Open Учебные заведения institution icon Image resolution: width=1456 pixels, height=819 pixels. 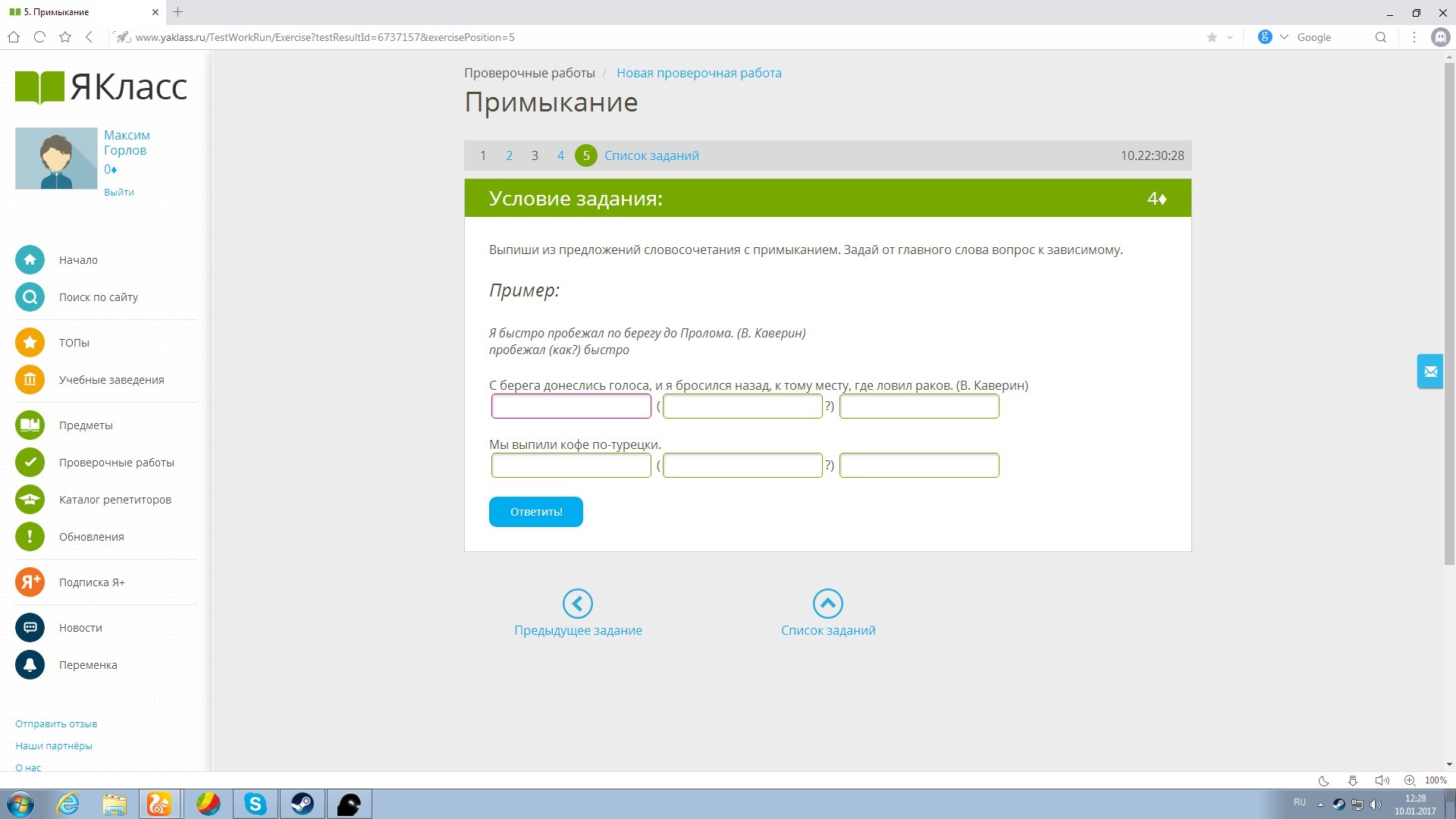pyautogui.click(x=30, y=380)
